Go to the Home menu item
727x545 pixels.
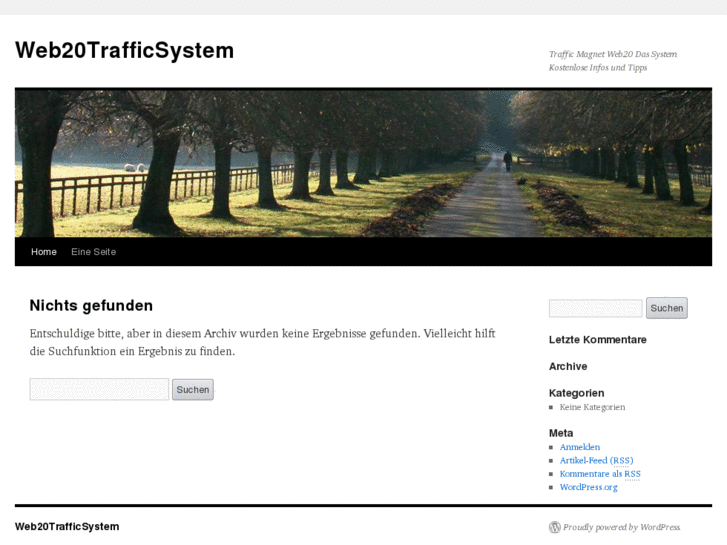pos(44,252)
